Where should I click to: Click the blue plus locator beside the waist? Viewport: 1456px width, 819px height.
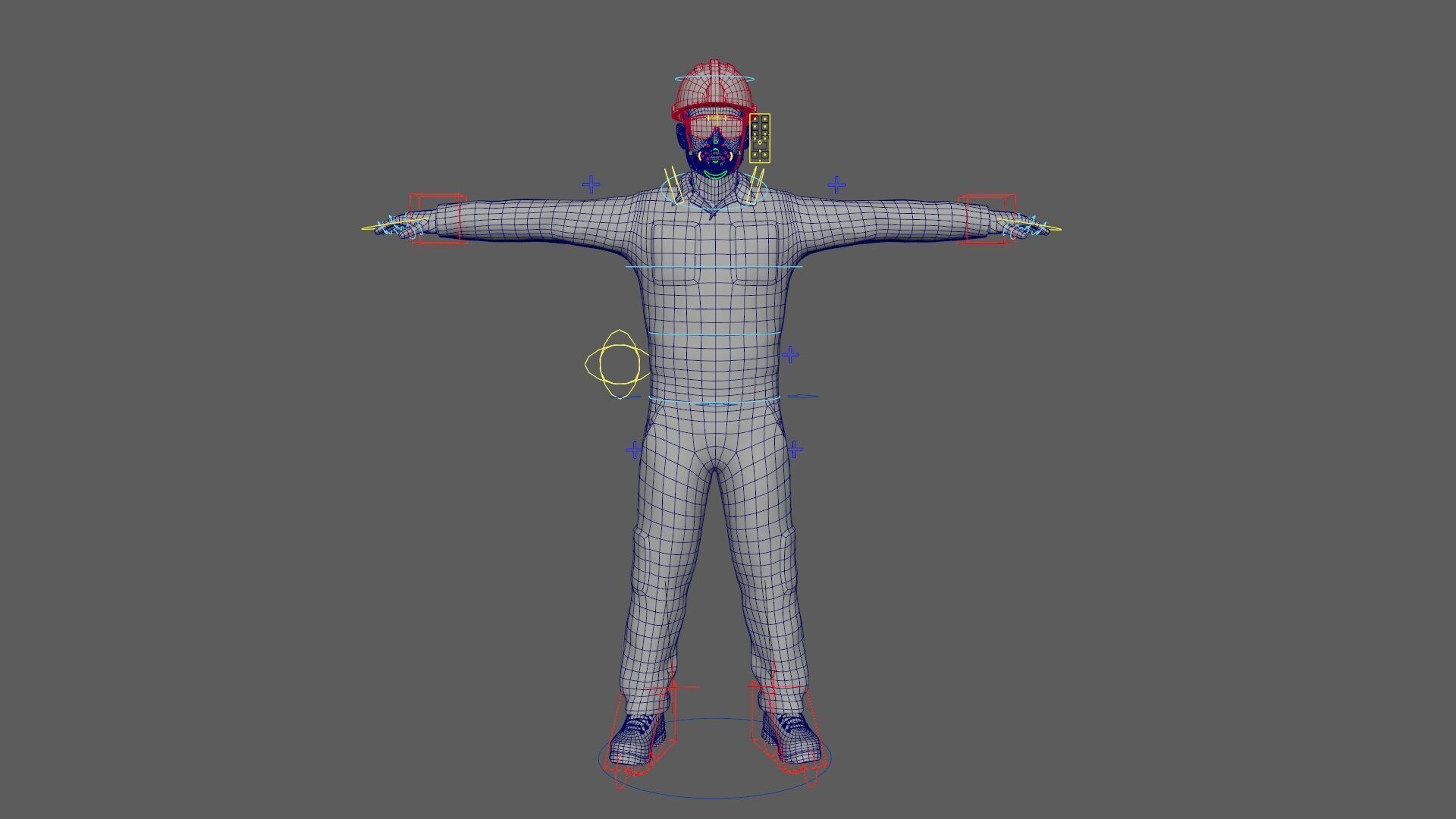[790, 354]
